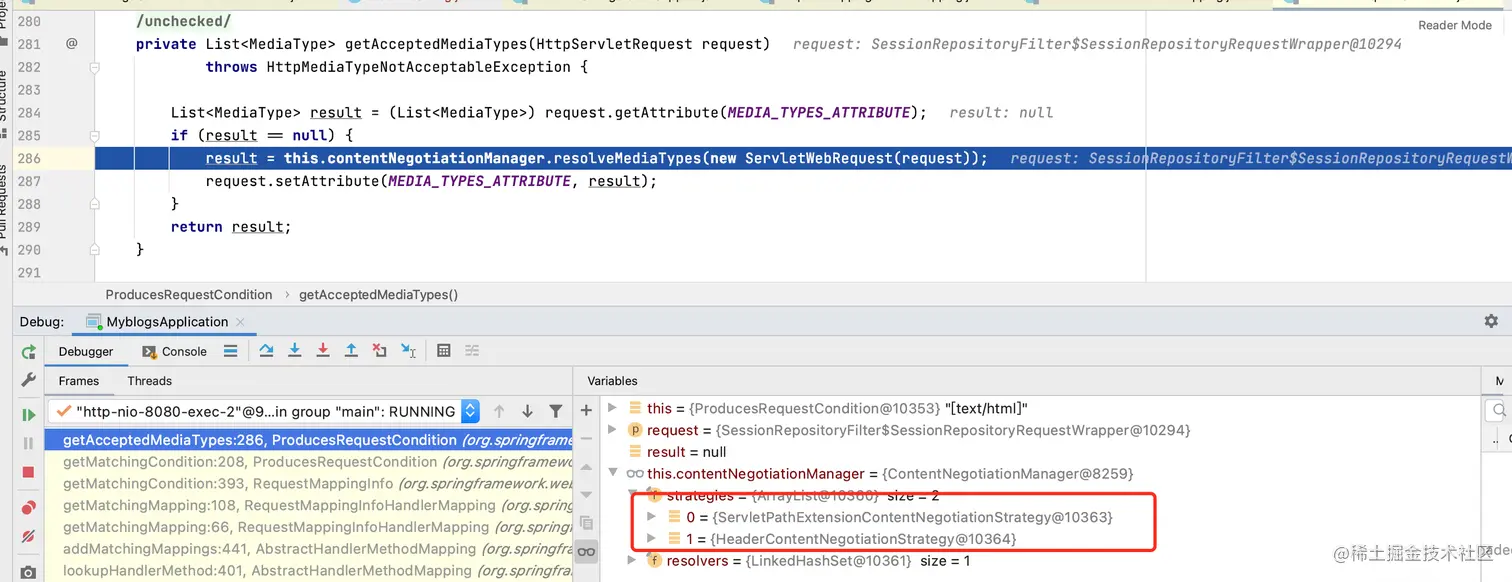
Task: View breakpoints red circles icon
Action: point(29,508)
